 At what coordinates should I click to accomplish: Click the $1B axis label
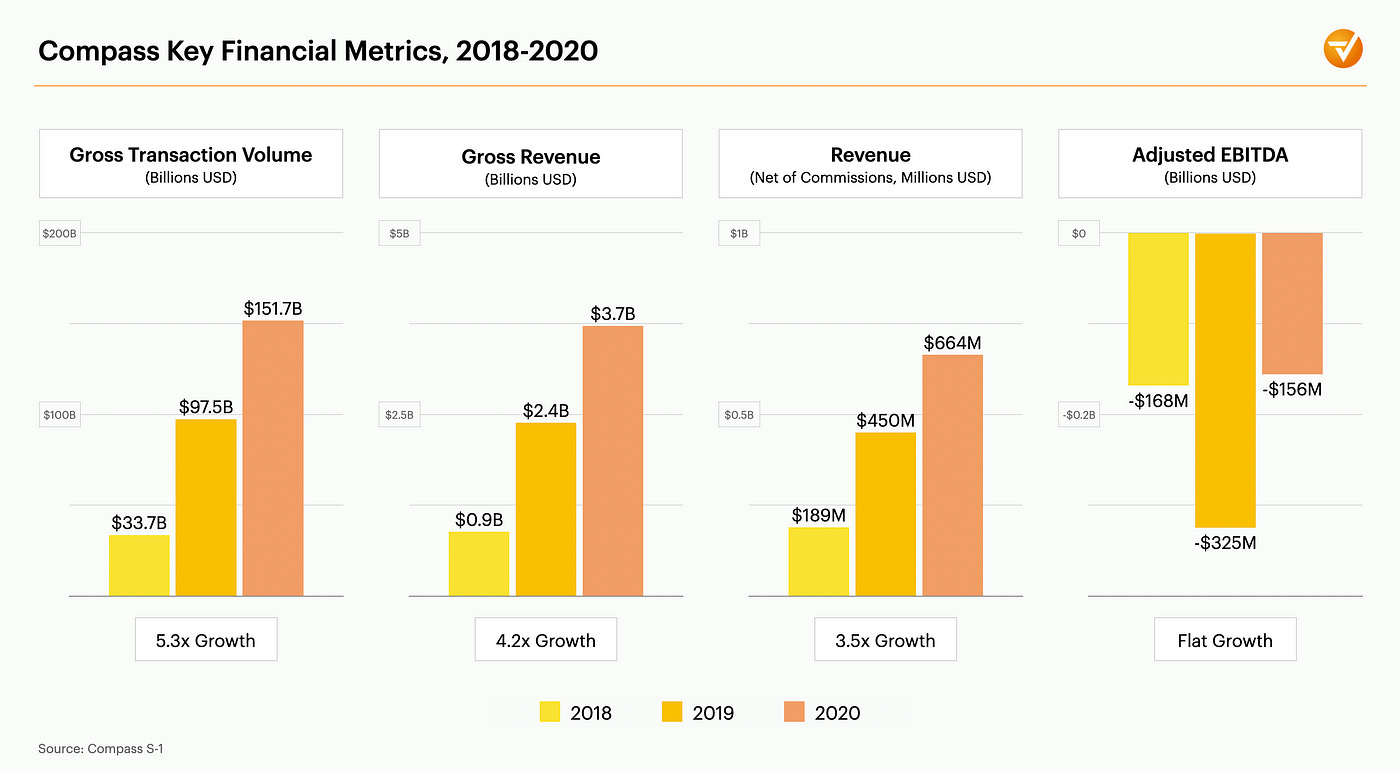click(x=739, y=233)
